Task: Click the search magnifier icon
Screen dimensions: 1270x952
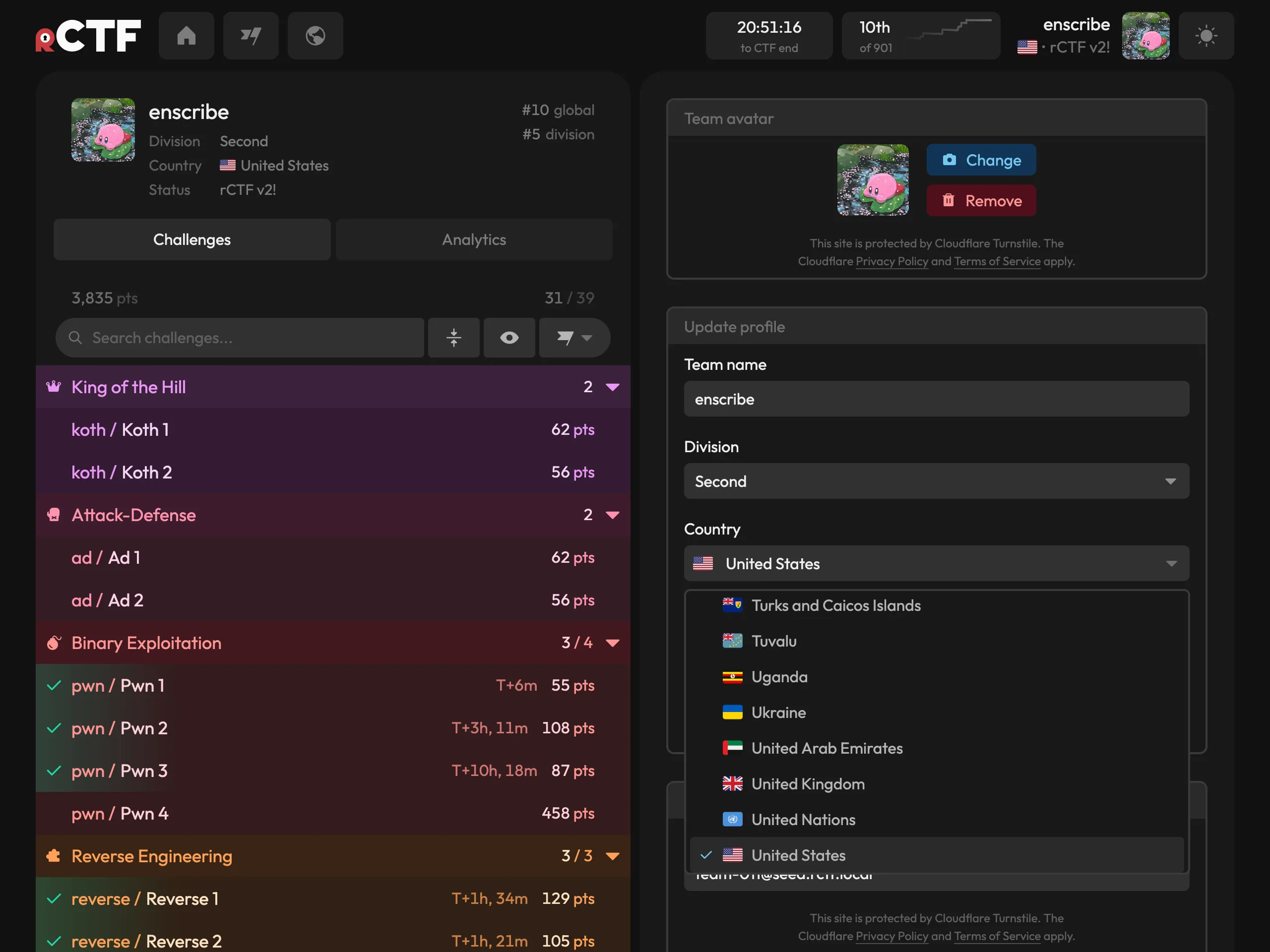Action: [x=75, y=338]
